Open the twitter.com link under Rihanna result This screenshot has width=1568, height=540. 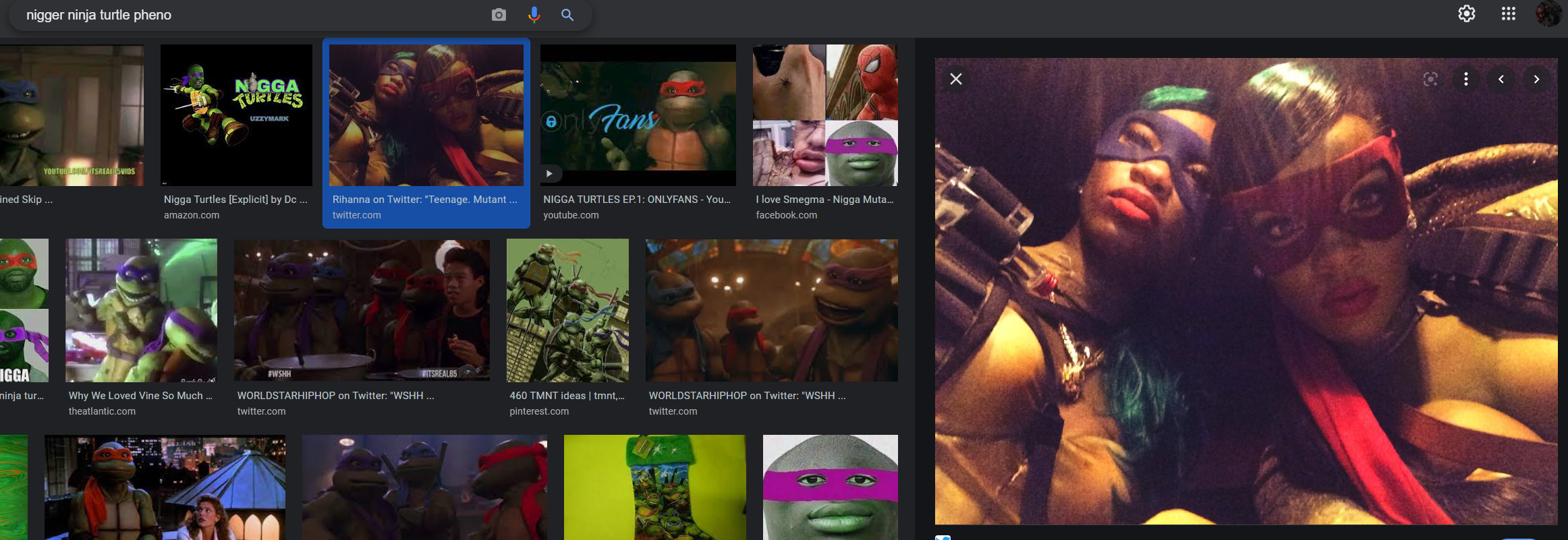click(356, 215)
